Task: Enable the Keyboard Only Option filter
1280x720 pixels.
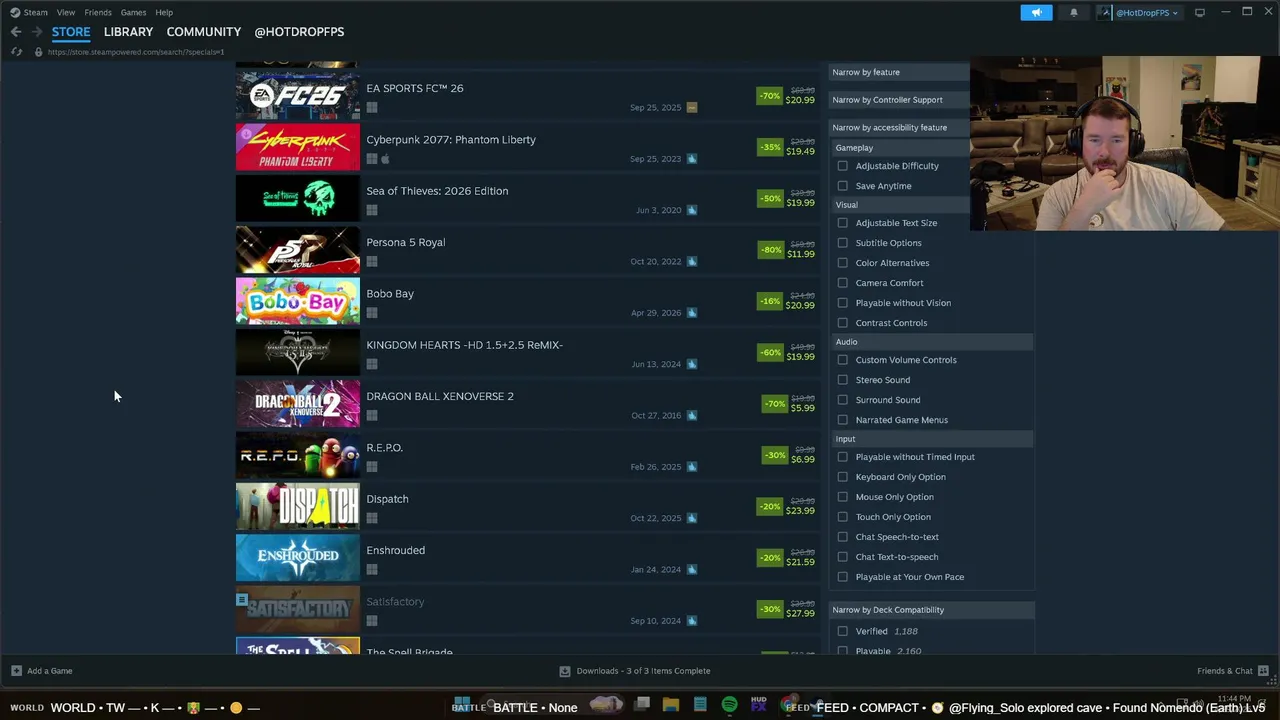Action: tap(842, 477)
